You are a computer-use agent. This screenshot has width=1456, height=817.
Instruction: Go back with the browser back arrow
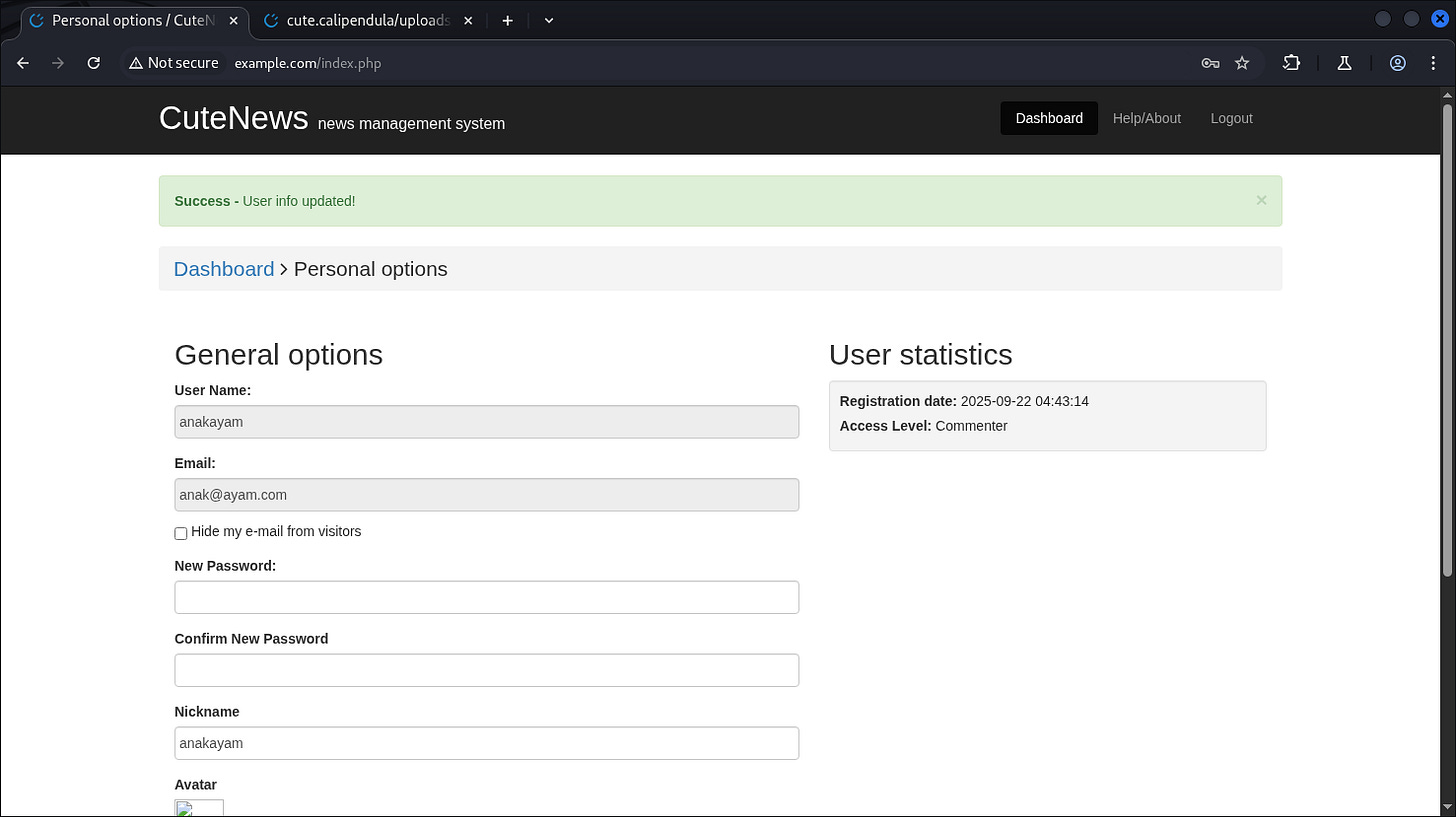pyautogui.click(x=23, y=63)
